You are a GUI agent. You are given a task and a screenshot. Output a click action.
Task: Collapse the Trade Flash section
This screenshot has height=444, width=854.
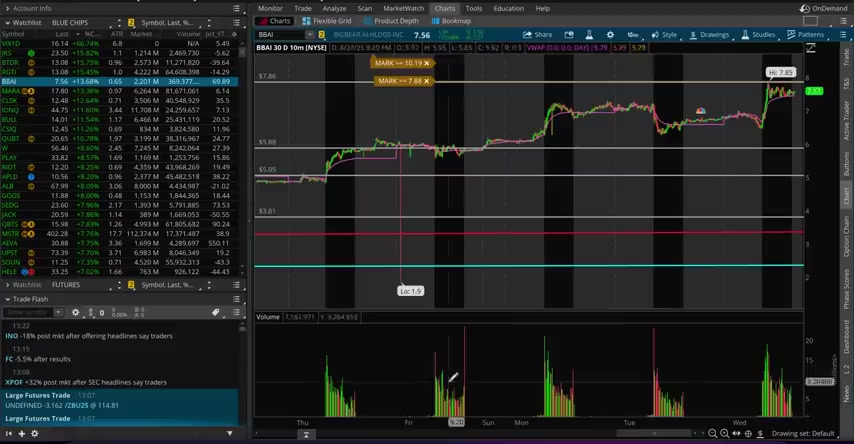6,299
